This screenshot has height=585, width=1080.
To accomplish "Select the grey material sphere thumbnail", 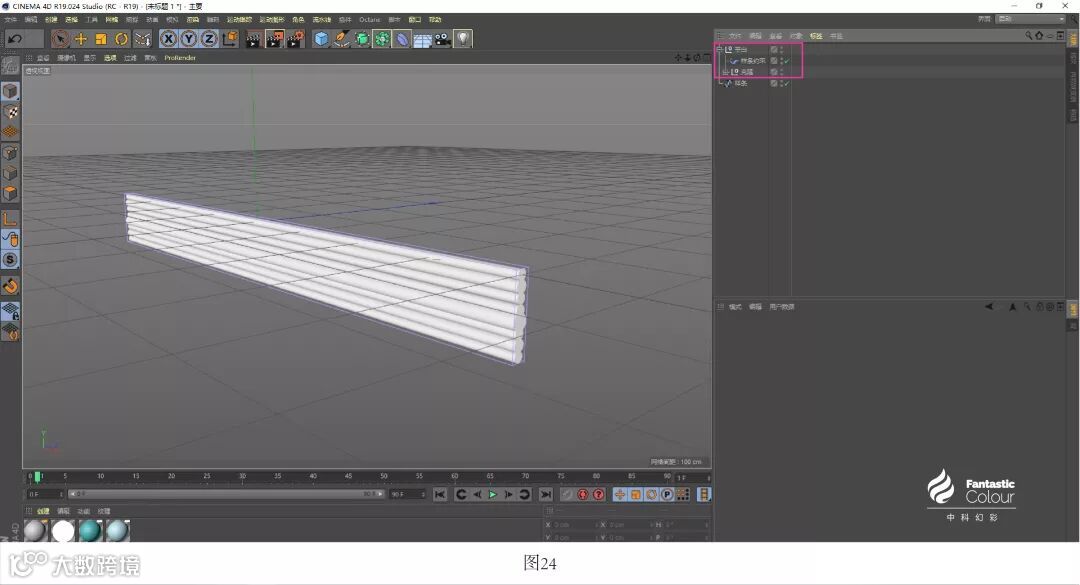I will click(x=35, y=531).
